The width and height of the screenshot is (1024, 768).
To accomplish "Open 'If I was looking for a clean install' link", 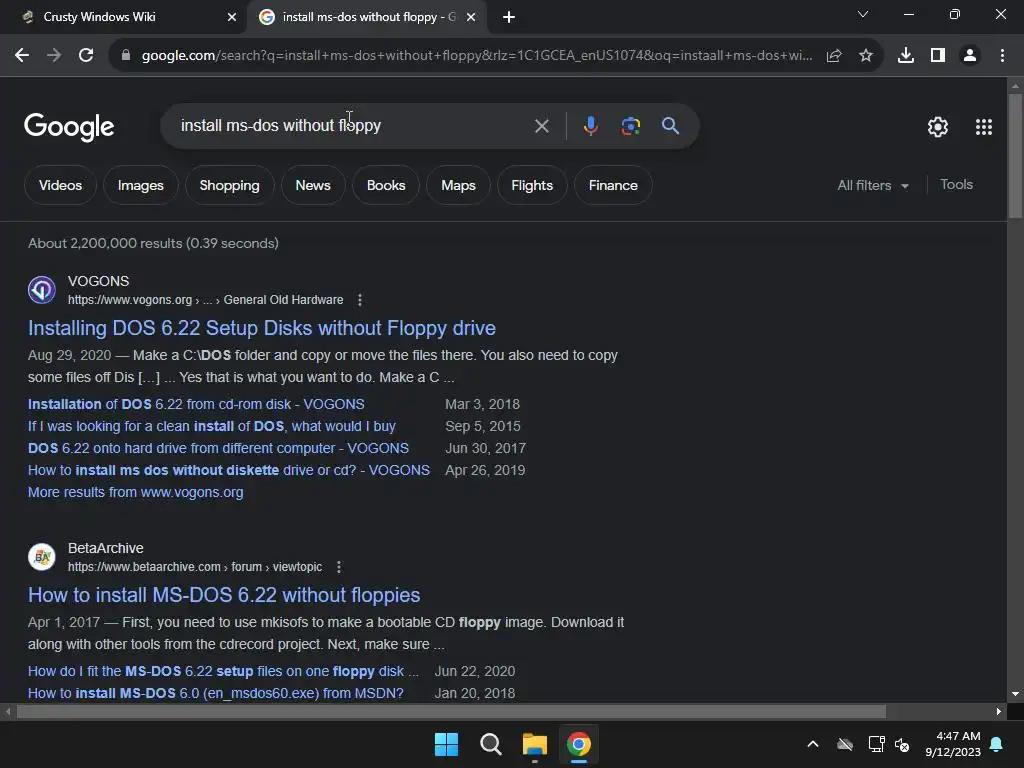I will [212, 426].
